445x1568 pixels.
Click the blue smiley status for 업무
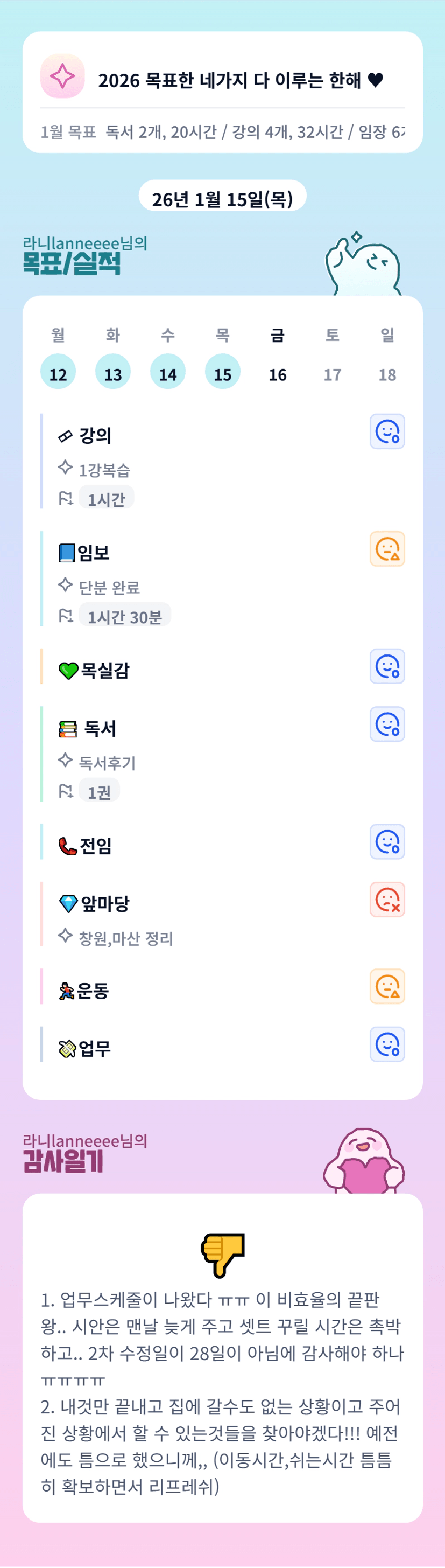(387, 1044)
